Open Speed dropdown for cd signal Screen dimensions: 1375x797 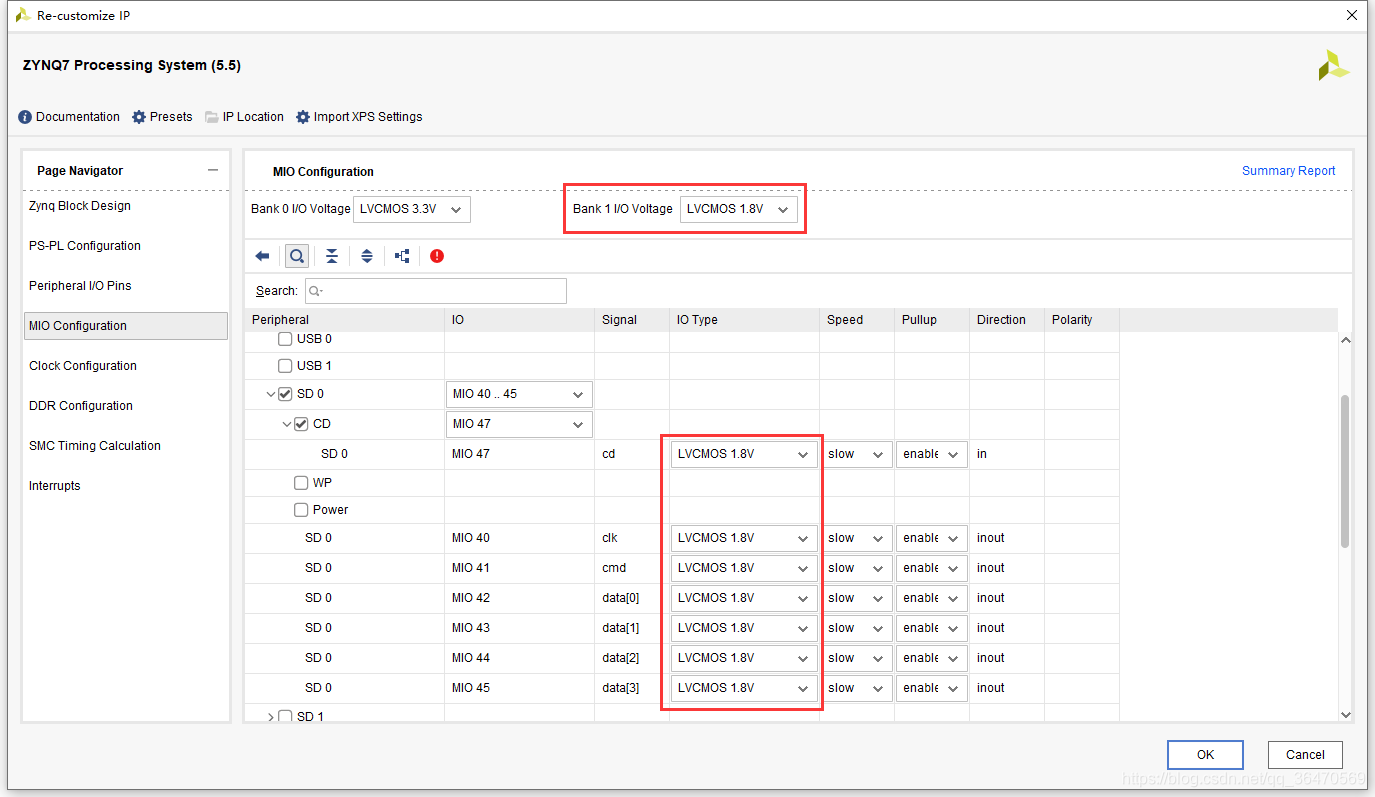(x=857, y=454)
